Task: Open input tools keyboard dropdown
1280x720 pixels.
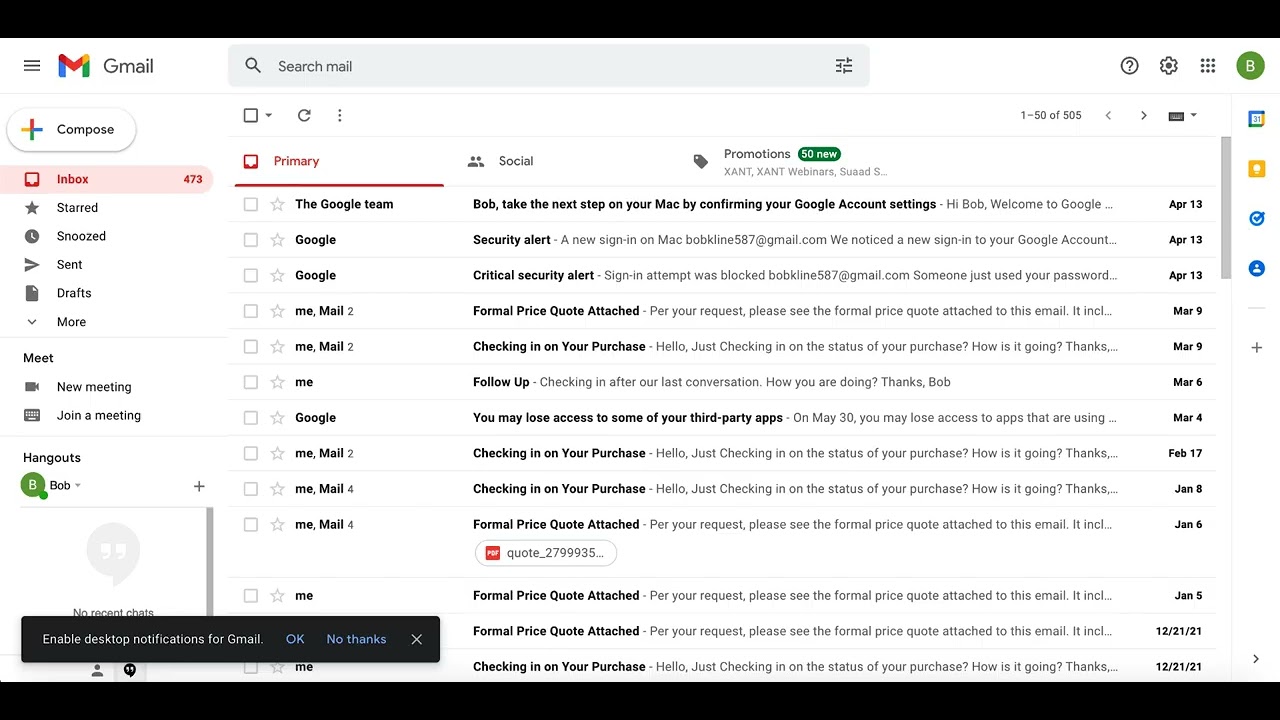Action: [x=1183, y=116]
